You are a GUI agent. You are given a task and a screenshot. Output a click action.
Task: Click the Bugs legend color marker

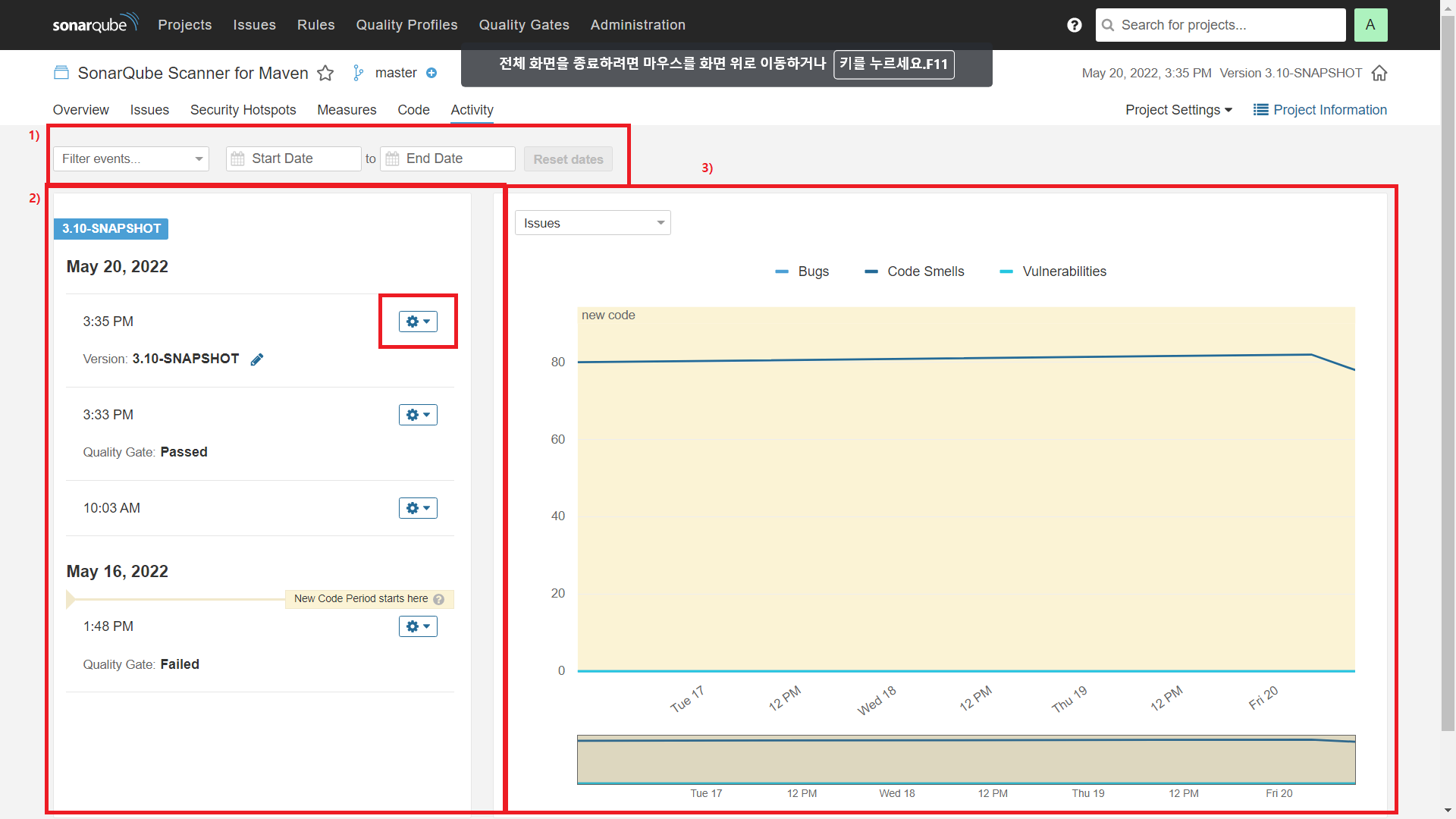click(782, 271)
